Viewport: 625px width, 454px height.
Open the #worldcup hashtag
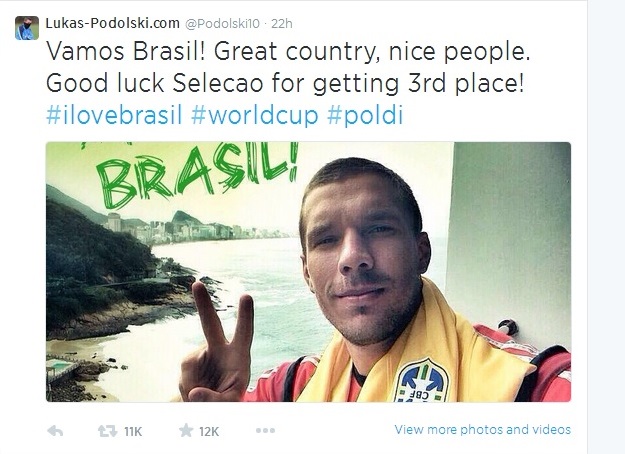255,114
